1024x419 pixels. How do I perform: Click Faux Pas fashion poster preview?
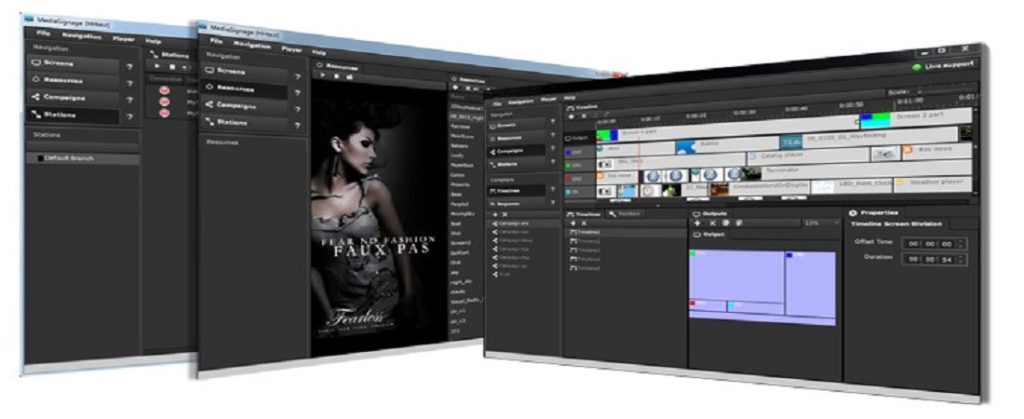coord(378,219)
